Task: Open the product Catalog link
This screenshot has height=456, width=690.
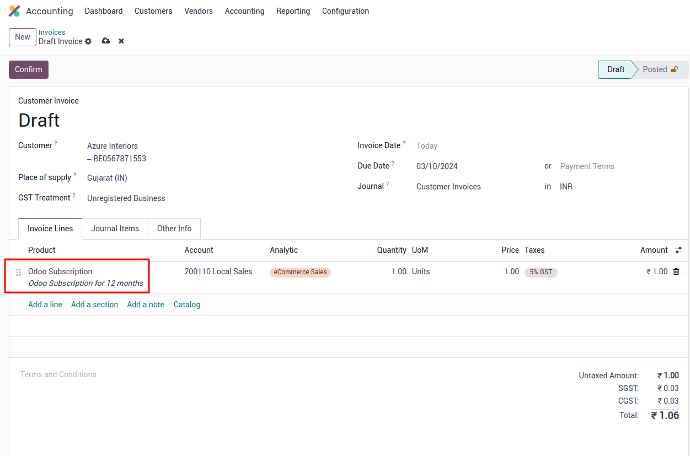Action: (x=187, y=305)
